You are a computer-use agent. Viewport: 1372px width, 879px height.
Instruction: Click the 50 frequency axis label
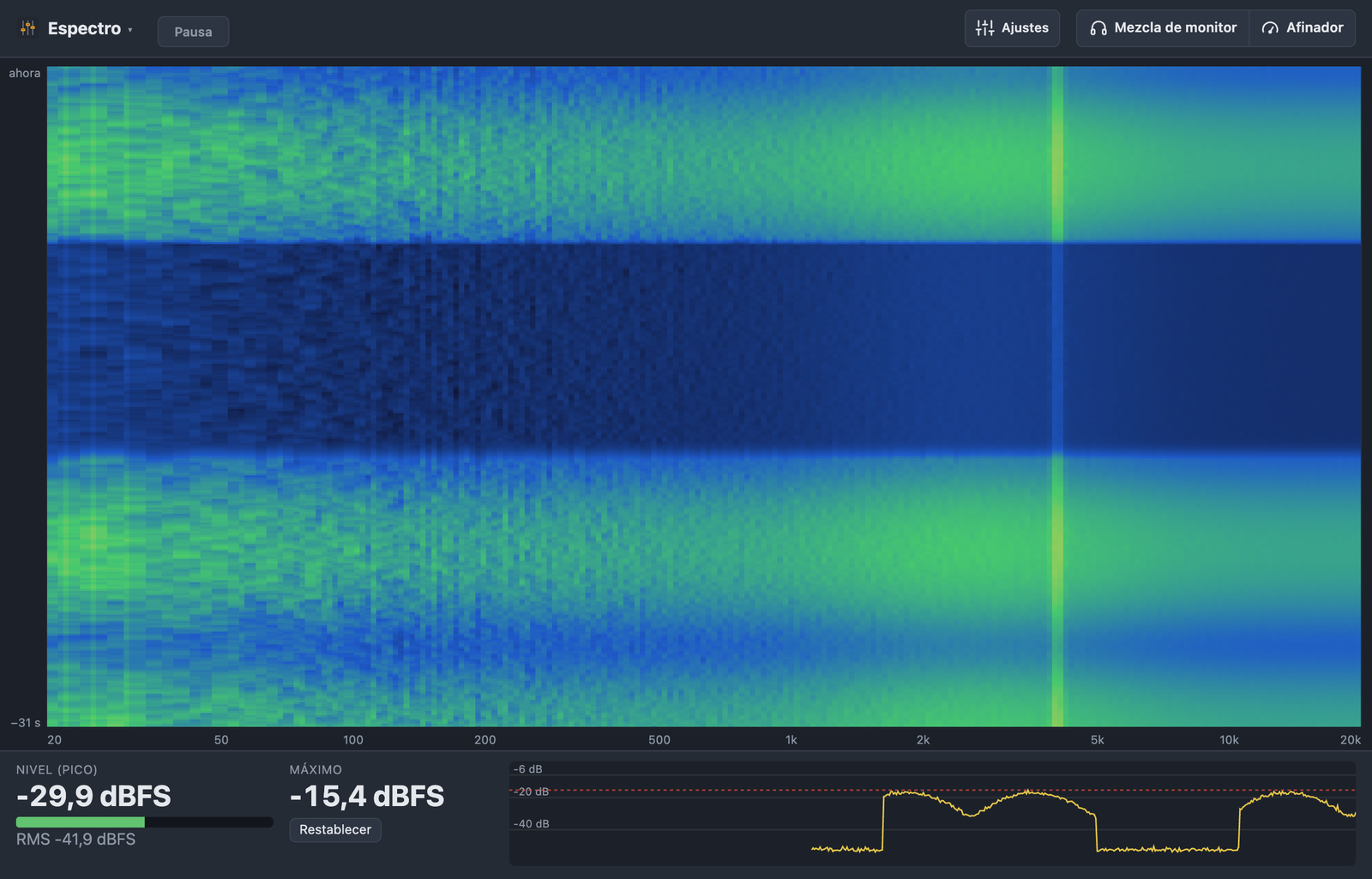(221, 740)
